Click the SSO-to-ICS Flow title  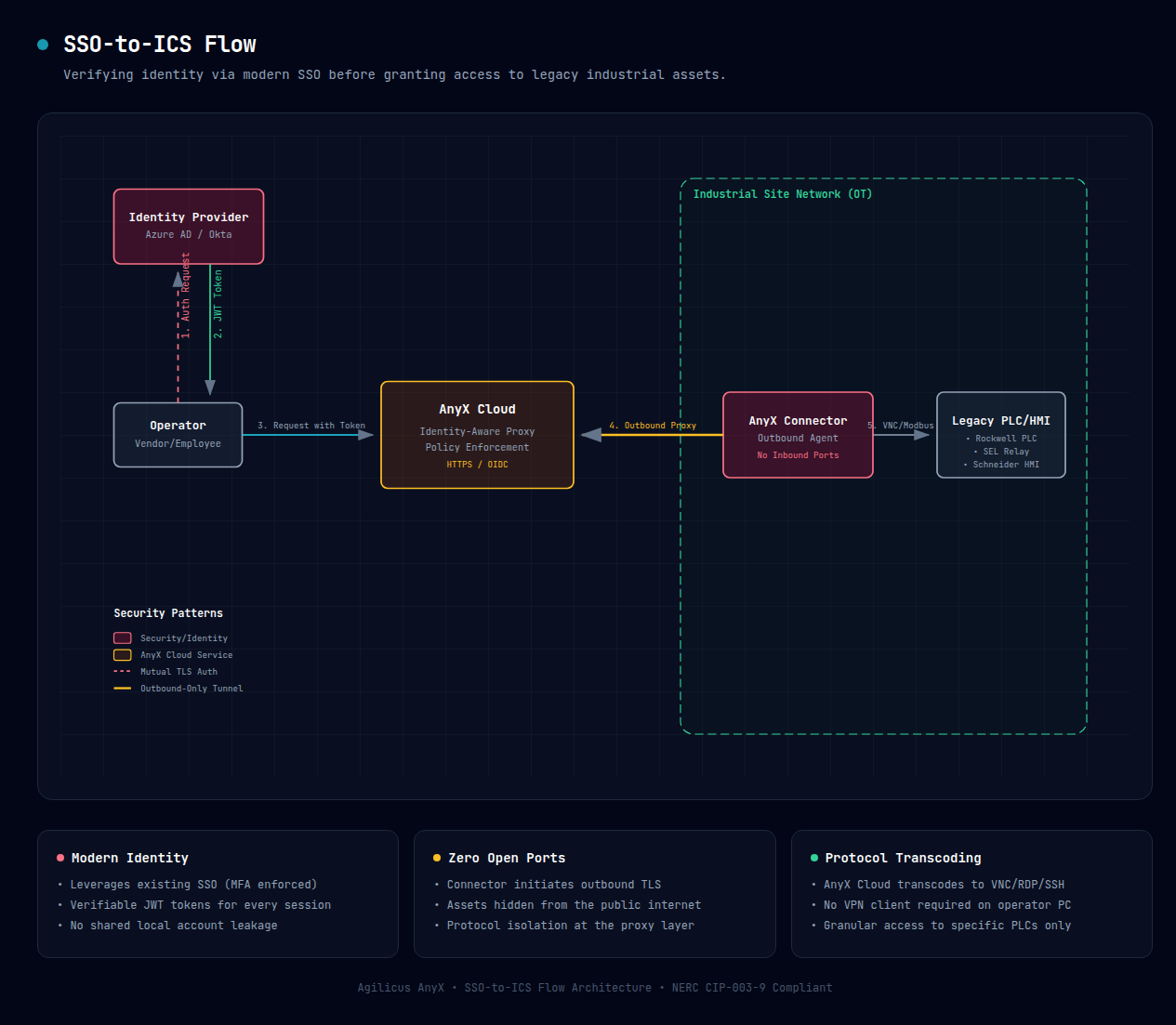click(x=160, y=45)
